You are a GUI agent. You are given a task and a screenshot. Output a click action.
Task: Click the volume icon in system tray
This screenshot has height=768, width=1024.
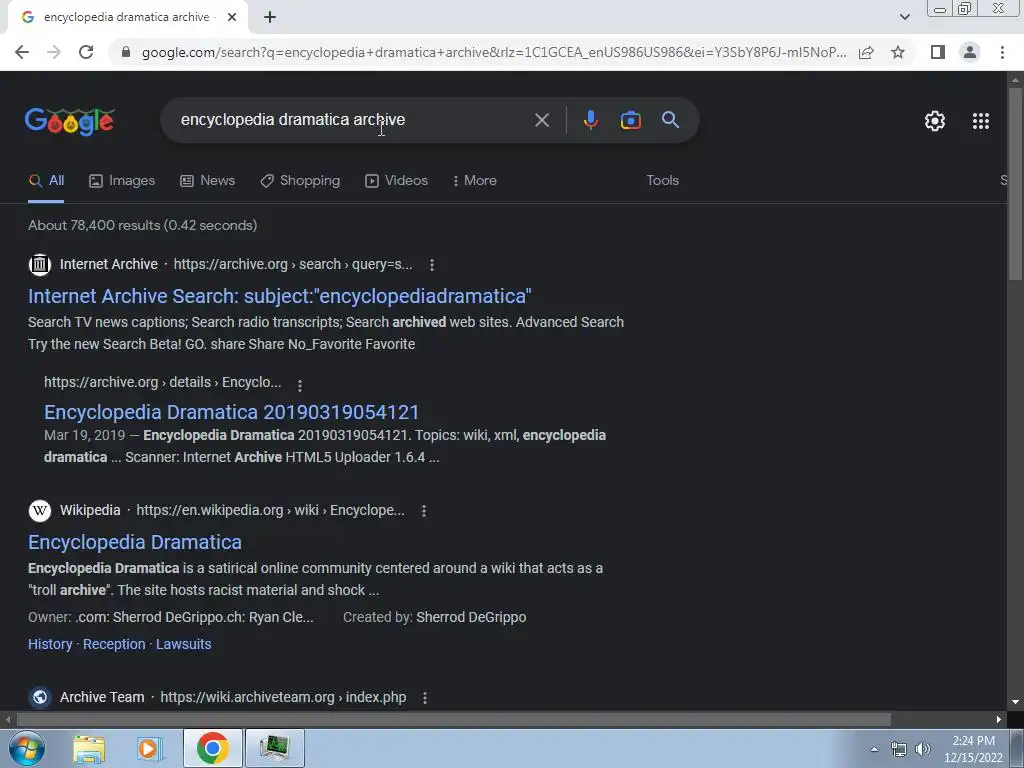click(923, 749)
